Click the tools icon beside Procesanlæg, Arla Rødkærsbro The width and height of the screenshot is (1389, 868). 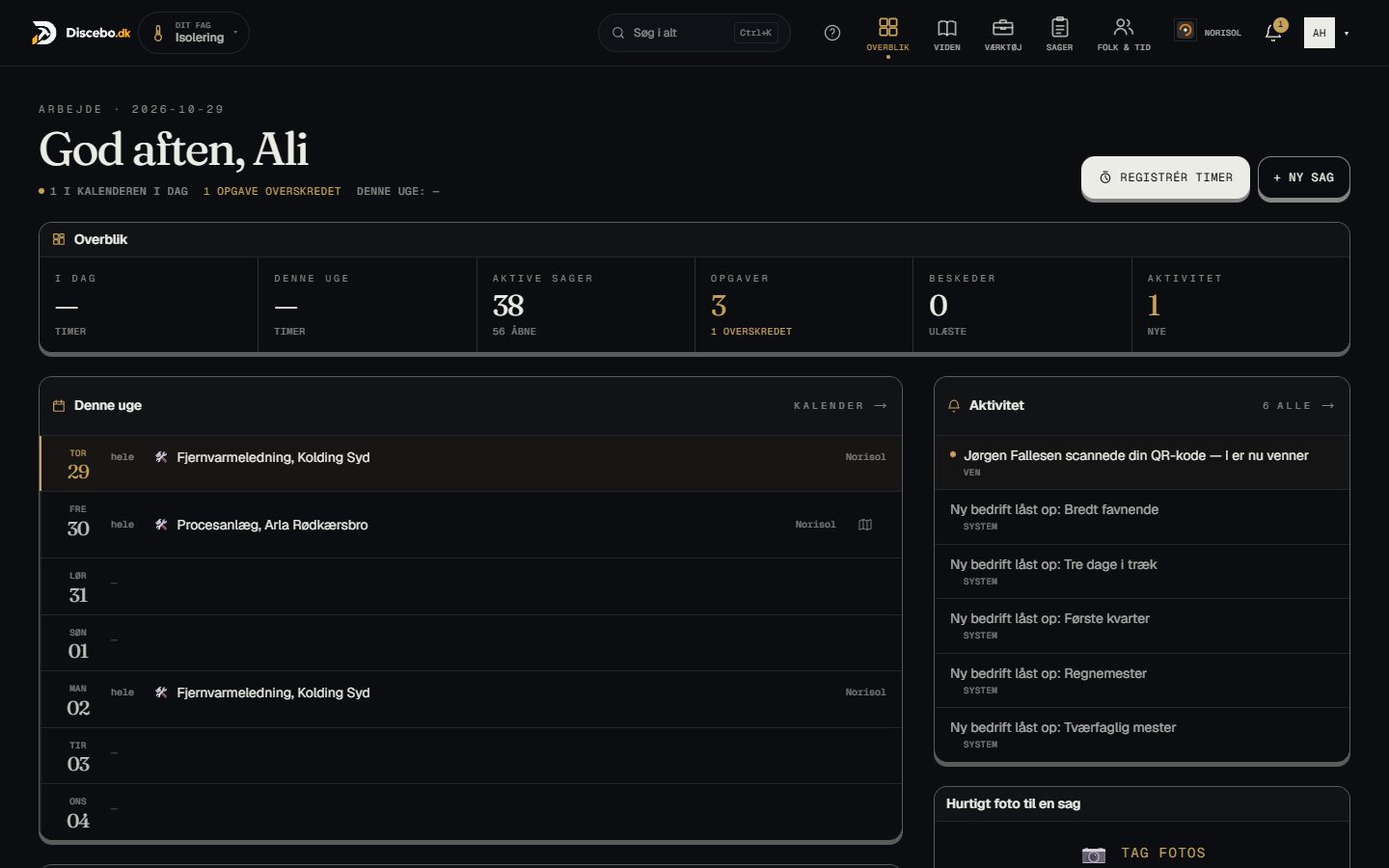click(x=161, y=525)
